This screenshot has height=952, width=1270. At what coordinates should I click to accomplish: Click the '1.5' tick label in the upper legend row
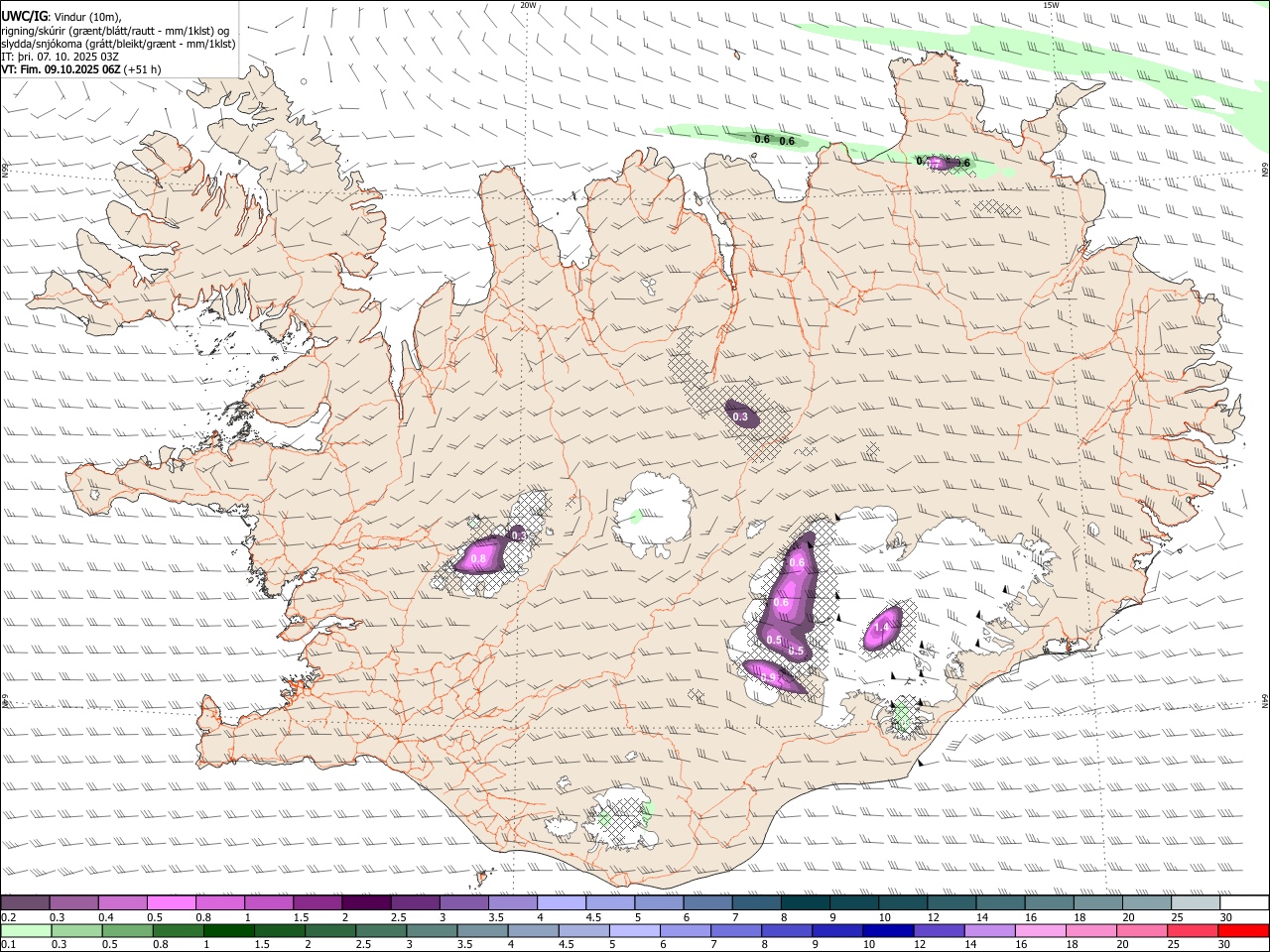(x=299, y=917)
